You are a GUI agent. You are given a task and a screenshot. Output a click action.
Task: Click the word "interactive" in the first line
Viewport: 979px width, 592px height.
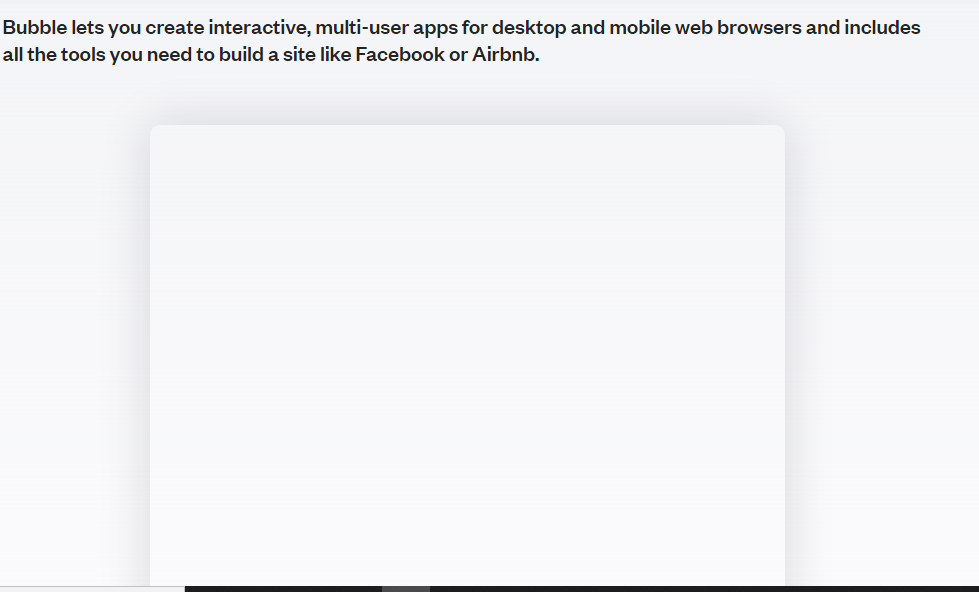coord(257,27)
